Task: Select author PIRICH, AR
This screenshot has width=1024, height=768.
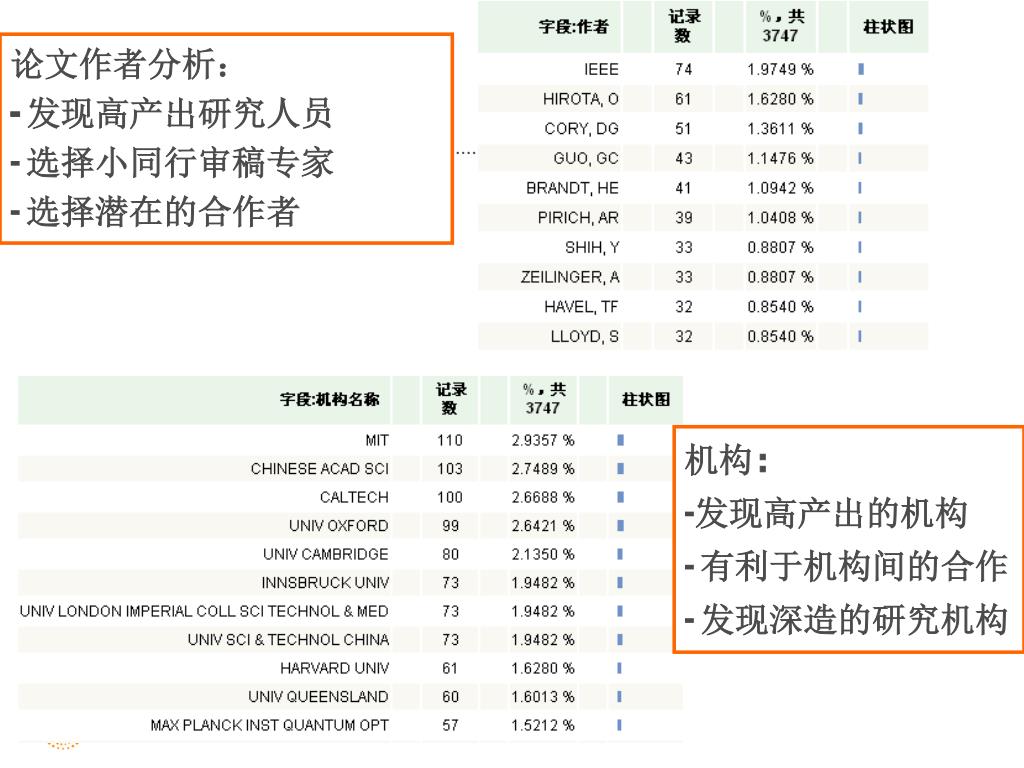Action: 578,218
